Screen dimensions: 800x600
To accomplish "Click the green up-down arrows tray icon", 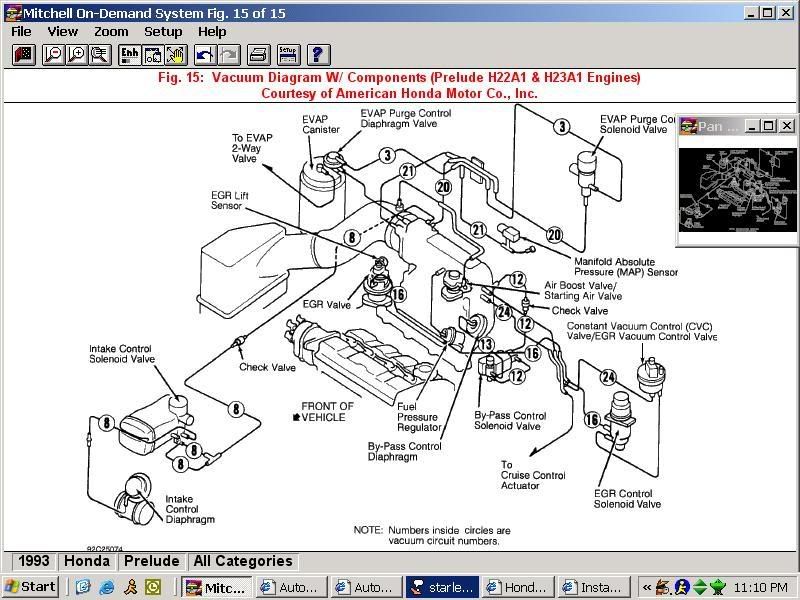I will (x=700, y=587).
